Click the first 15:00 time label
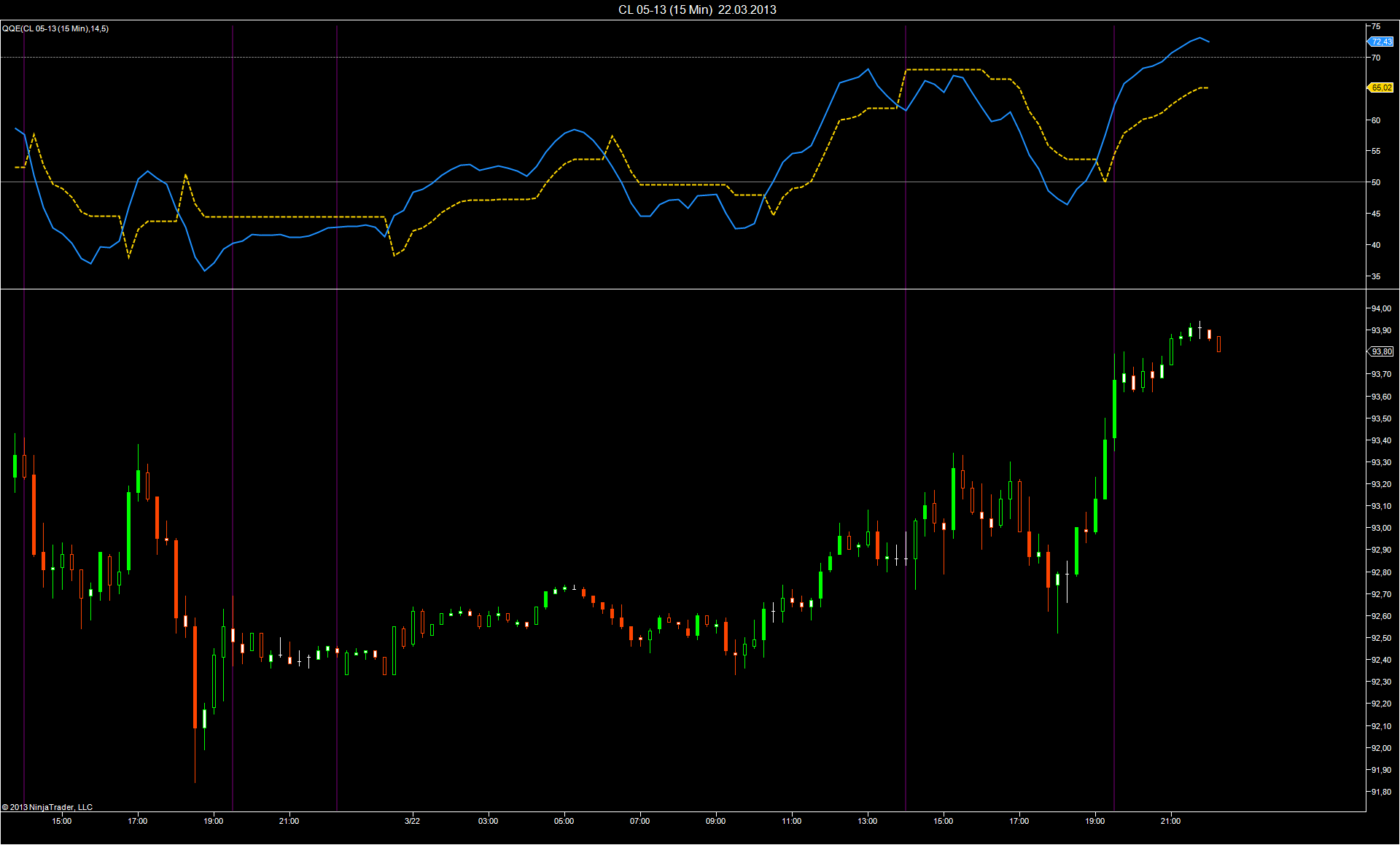The image size is (1400, 845). (62, 821)
